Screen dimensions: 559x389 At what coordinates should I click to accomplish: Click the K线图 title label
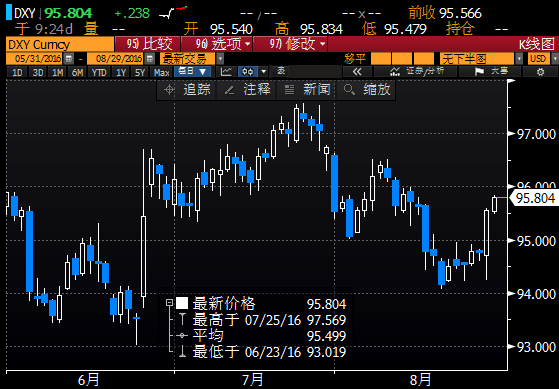(x=536, y=44)
